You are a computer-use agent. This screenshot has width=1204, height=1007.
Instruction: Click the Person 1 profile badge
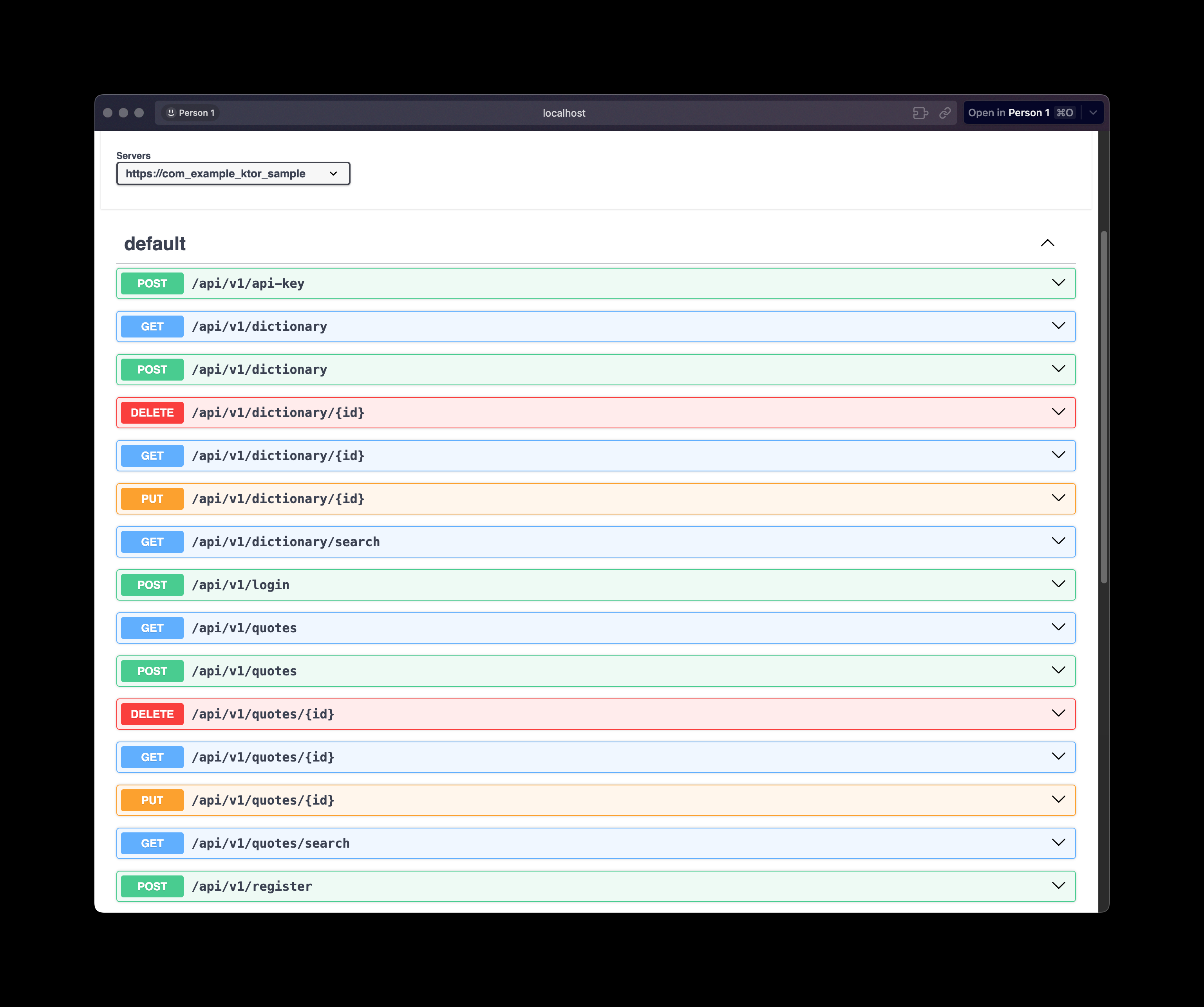tap(191, 113)
